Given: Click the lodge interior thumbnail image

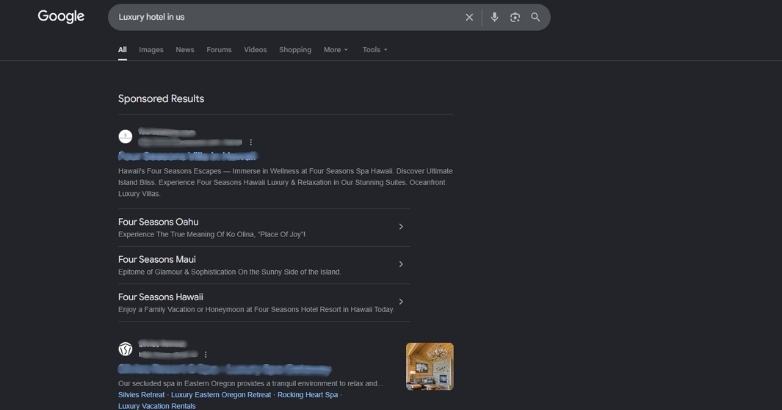Looking at the screenshot, I should click(430, 366).
